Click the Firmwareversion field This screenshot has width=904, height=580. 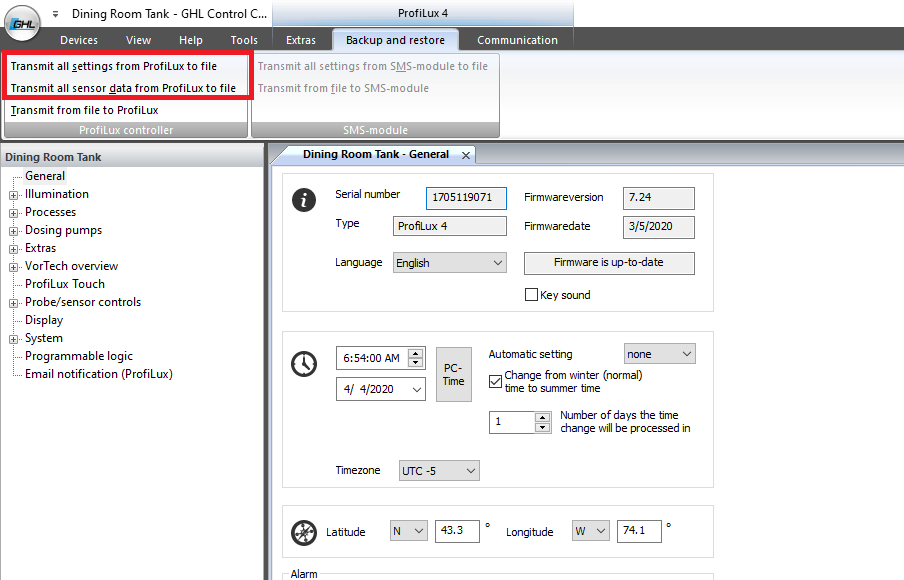pos(658,198)
